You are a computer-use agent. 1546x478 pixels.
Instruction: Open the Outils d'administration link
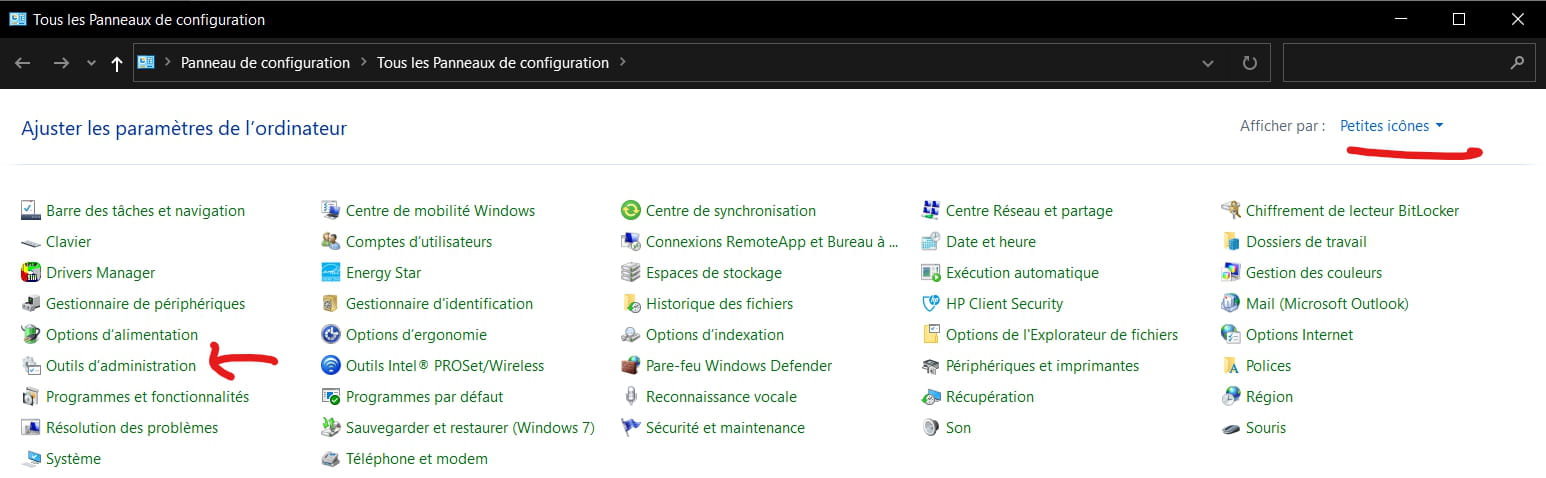(121, 366)
